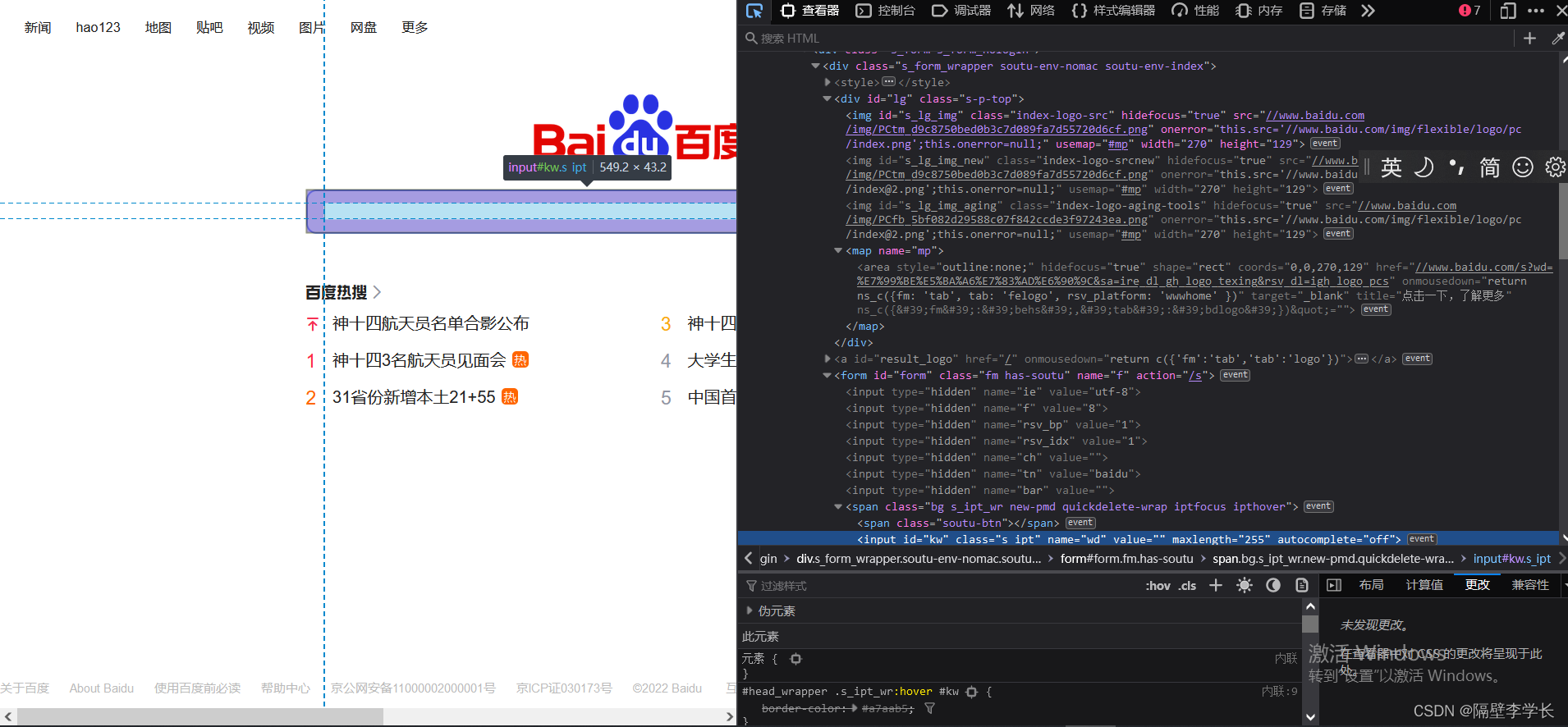This screenshot has height=727, width=1568.
Task: Show more DevTools tabs chevron
Action: click(x=1367, y=11)
